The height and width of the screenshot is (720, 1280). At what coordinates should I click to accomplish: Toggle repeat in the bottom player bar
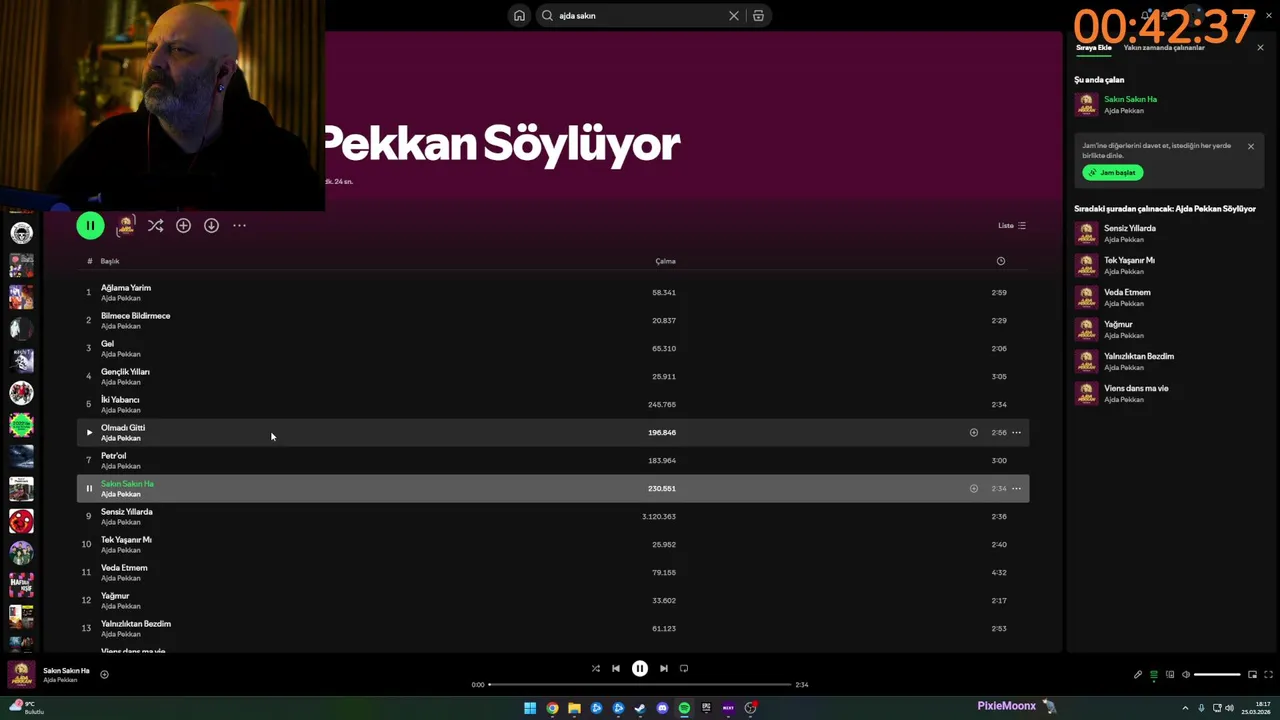pos(684,669)
